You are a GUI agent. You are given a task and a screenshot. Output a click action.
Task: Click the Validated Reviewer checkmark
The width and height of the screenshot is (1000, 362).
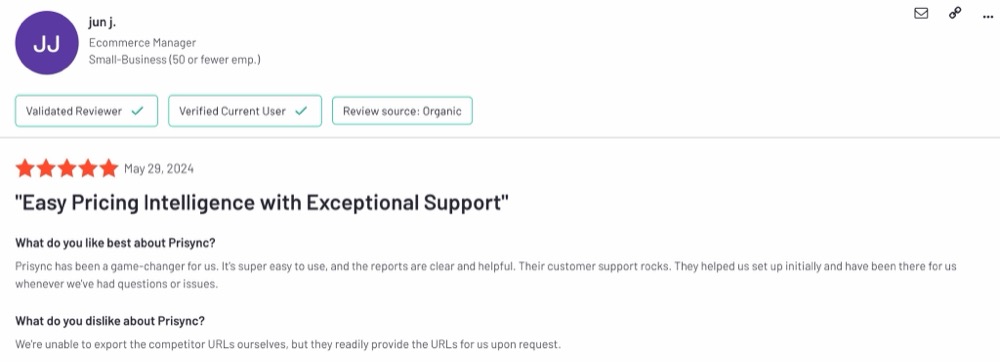137,111
